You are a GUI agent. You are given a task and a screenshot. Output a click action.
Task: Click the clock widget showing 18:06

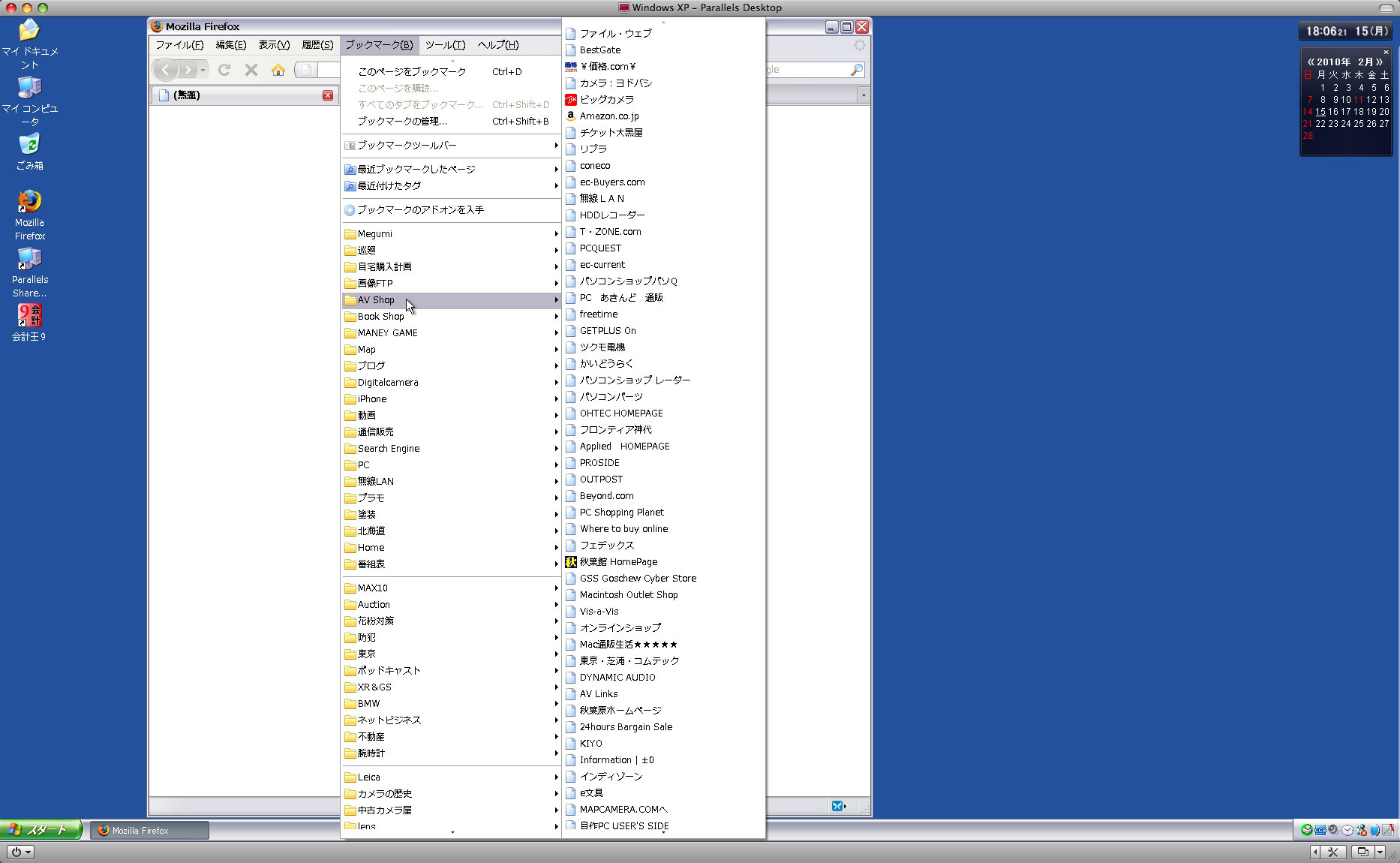pyautogui.click(x=1345, y=31)
